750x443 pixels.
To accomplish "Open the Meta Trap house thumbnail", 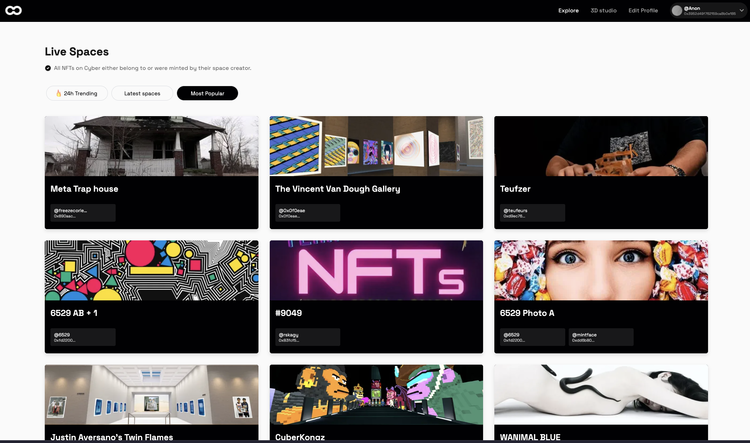I will (152, 146).
